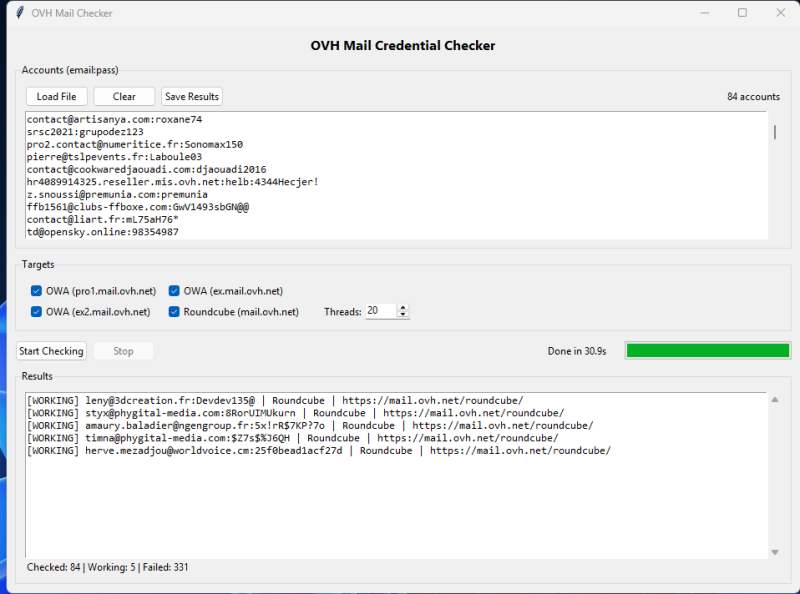Close the OVH Mail Checker window
Viewport: 800px width, 594px height.
(781, 13)
